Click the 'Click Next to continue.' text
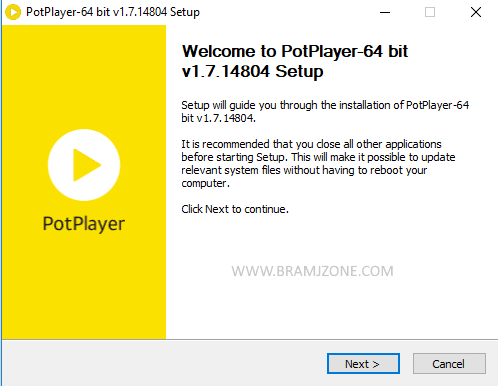498x386 pixels. click(x=235, y=209)
